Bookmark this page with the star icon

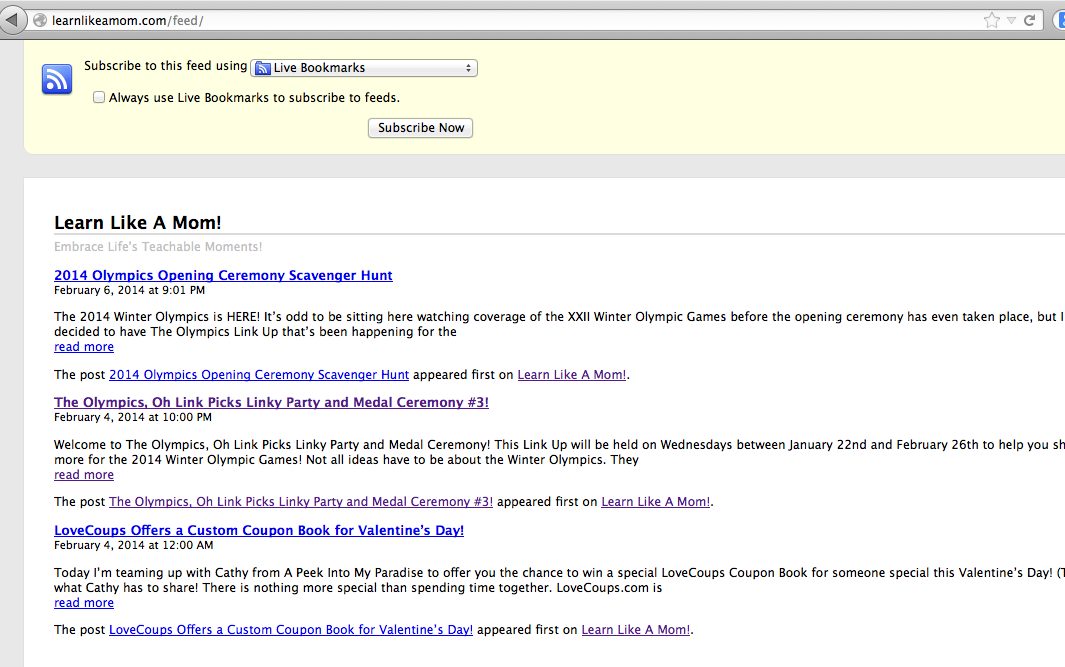pyautogui.click(x=992, y=20)
